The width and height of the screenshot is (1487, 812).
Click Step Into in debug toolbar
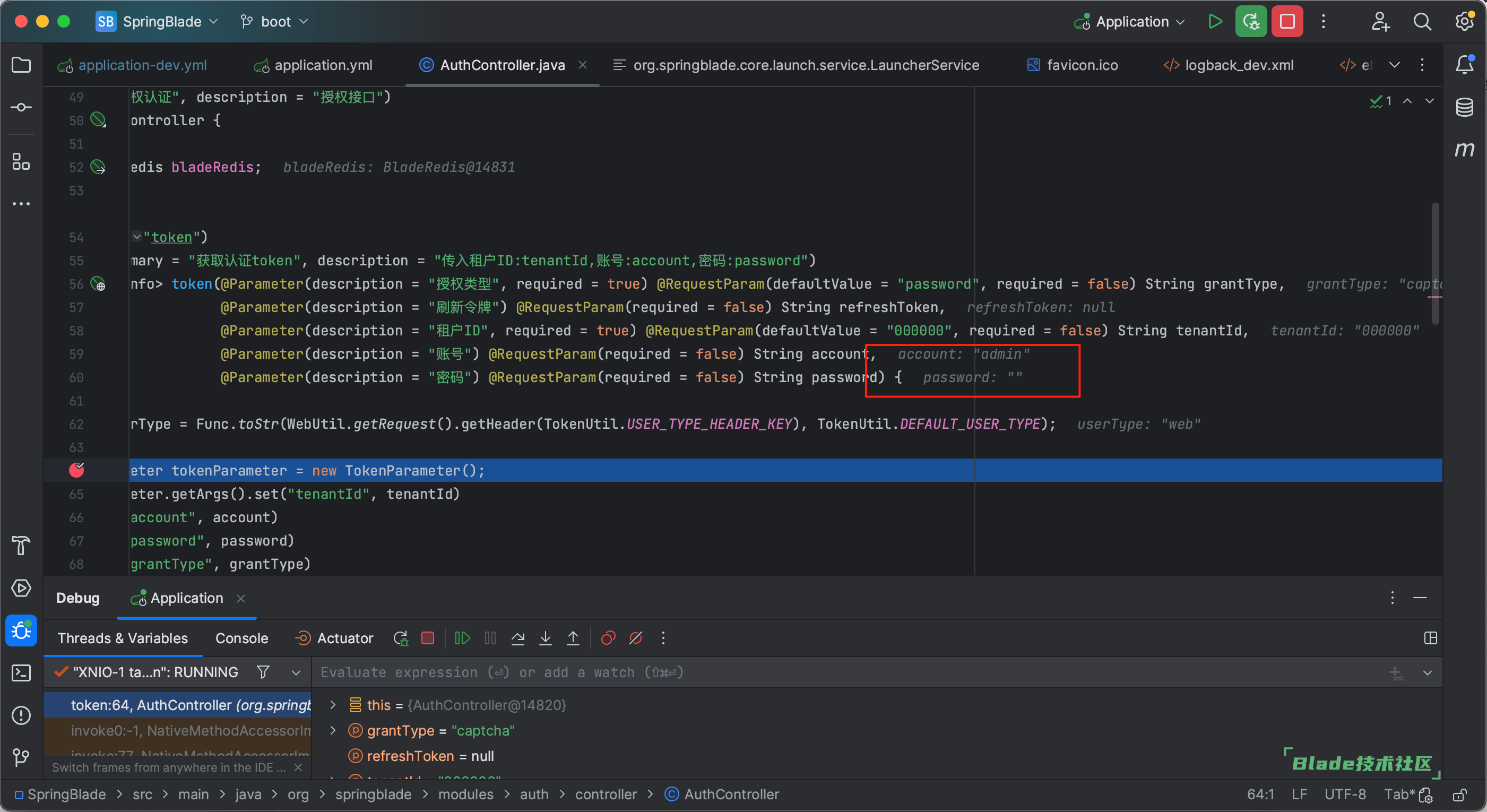[x=546, y=638]
